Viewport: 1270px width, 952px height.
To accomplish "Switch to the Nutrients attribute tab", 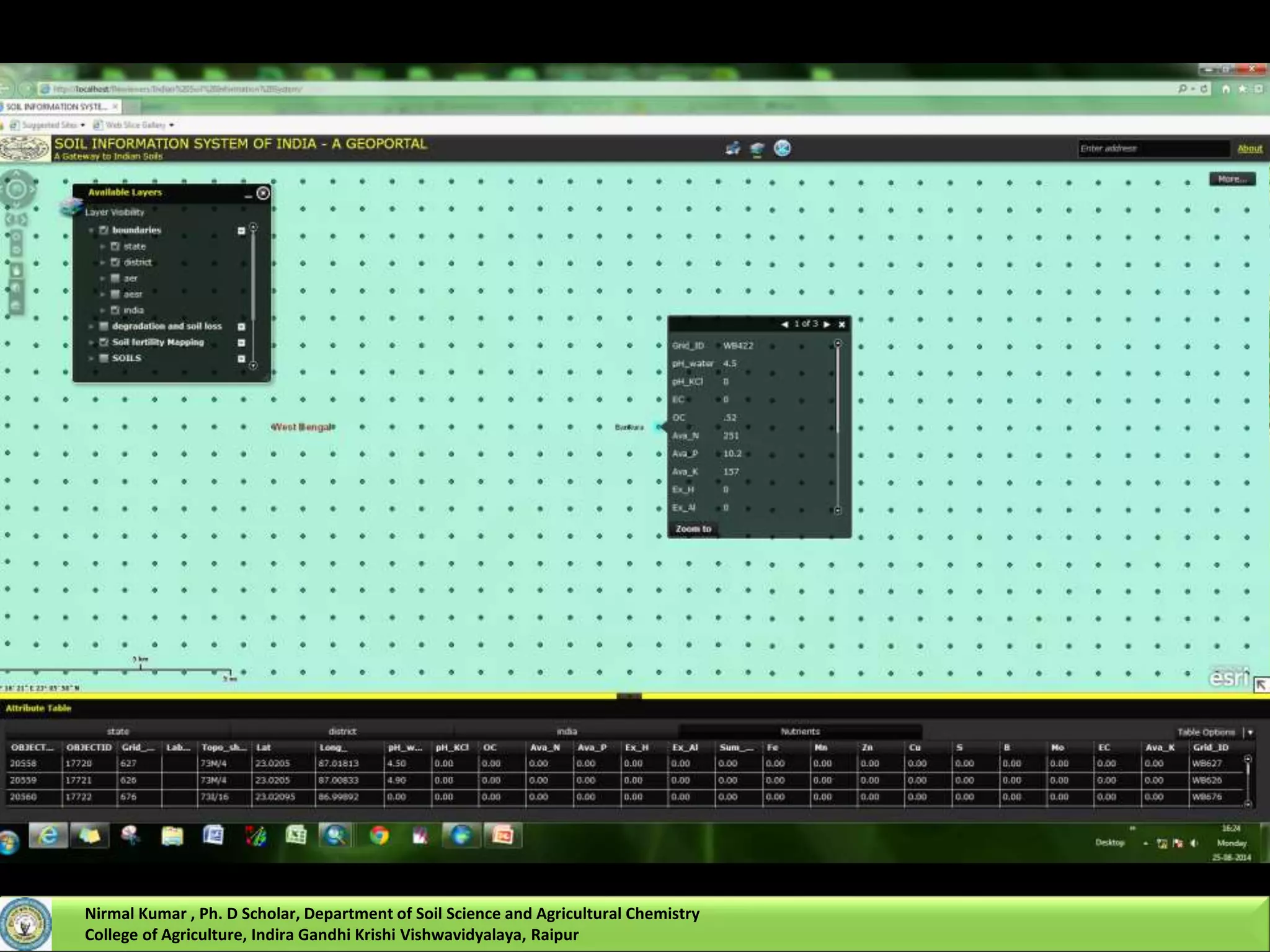I will 800,731.
